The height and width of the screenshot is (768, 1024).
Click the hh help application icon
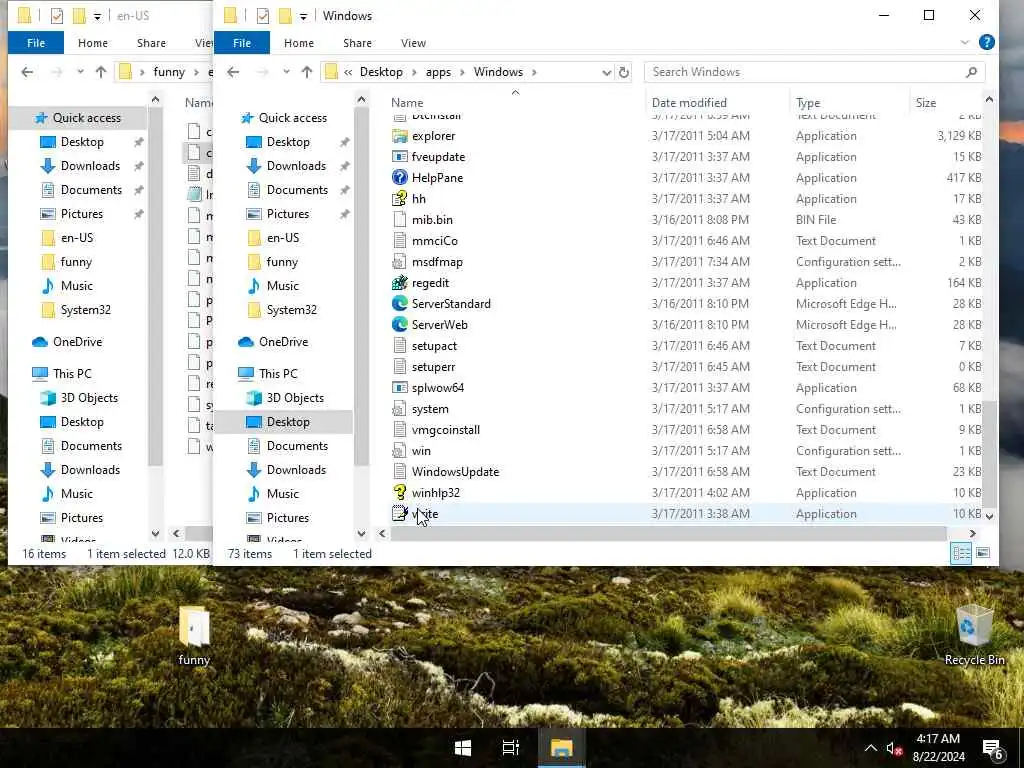(400, 199)
